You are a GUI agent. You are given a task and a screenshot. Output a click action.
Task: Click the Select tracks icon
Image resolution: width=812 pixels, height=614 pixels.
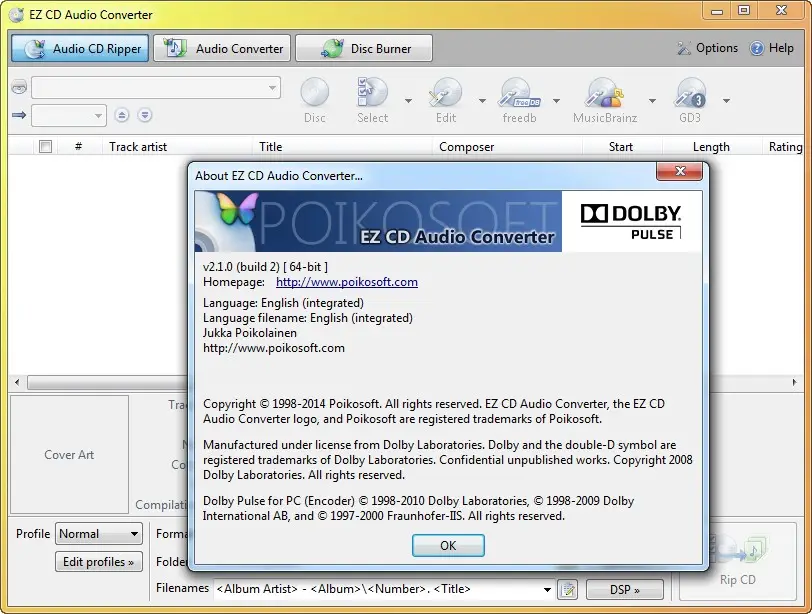point(372,100)
